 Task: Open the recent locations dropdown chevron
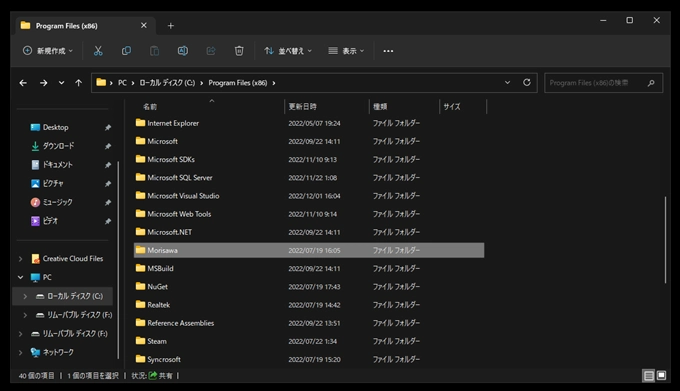(62, 83)
